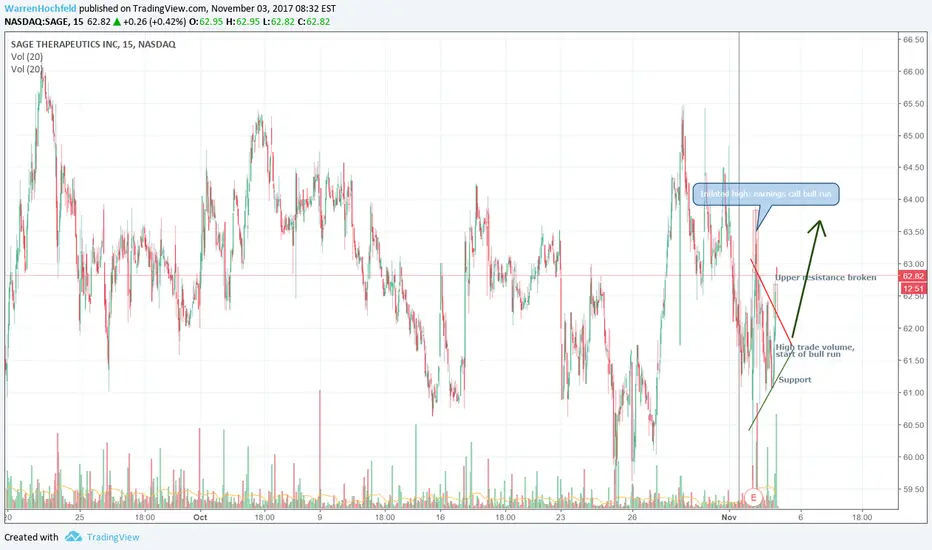The image size is (932, 550).
Task: Select the 'Upper resistance broken' annotation text
Action: pos(826,277)
